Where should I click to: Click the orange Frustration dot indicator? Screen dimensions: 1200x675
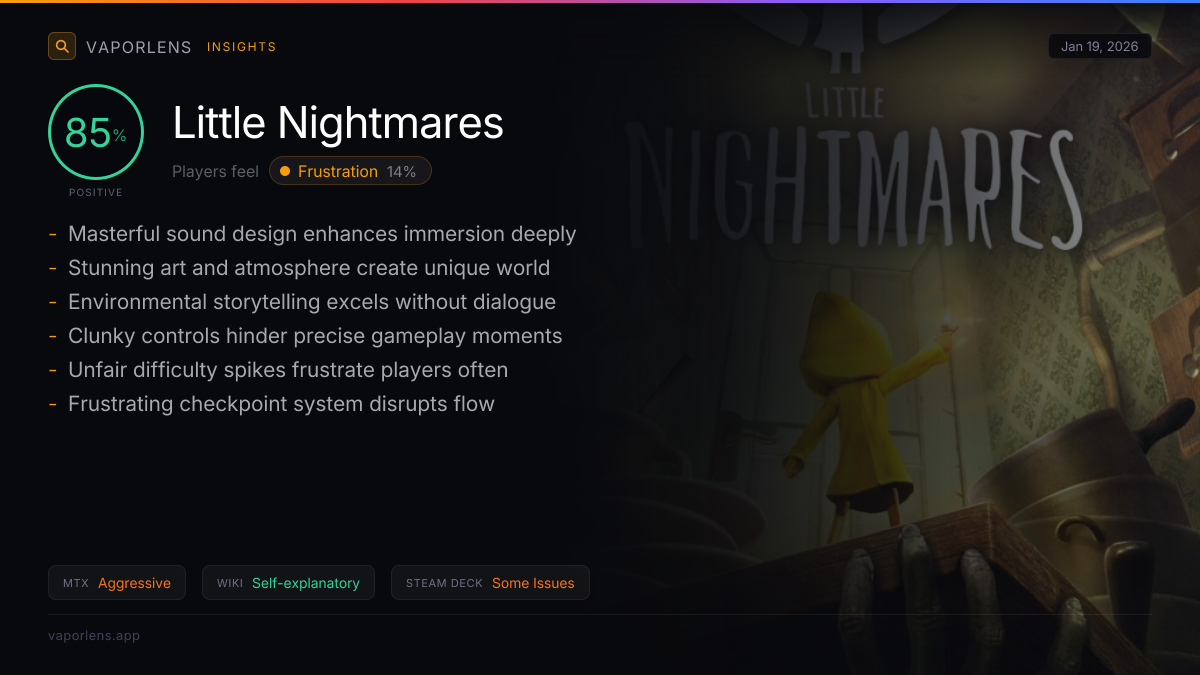pyautogui.click(x=285, y=171)
